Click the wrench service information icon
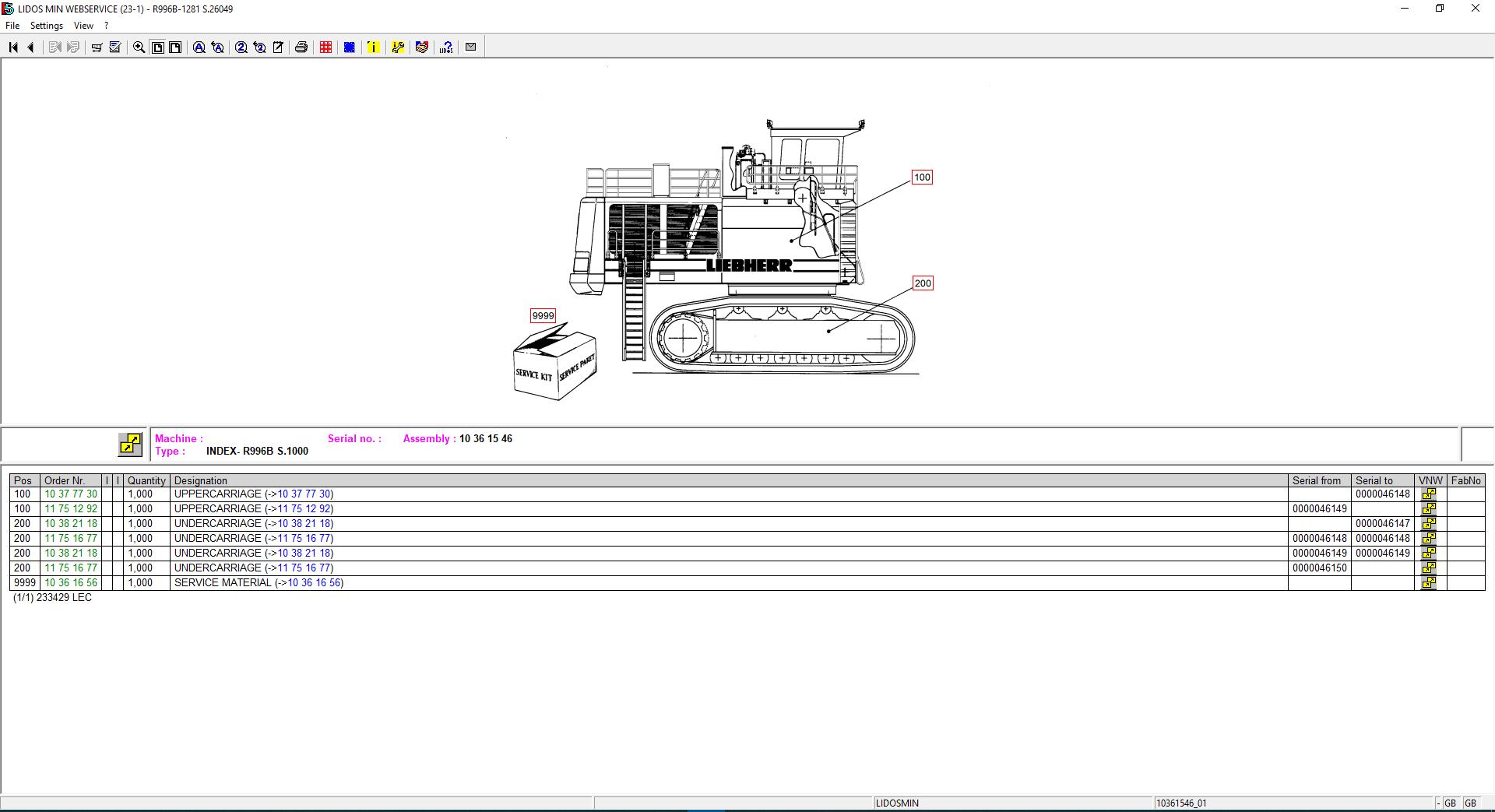This screenshot has height=812, width=1495. [x=398, y=47]
